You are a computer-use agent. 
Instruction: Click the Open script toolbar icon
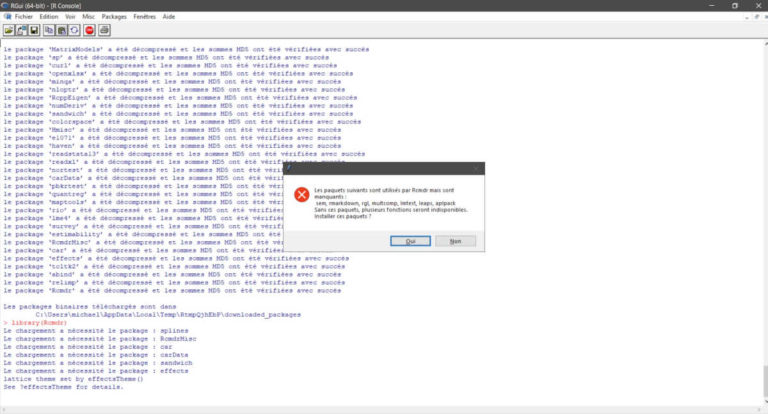click(9, 30)
